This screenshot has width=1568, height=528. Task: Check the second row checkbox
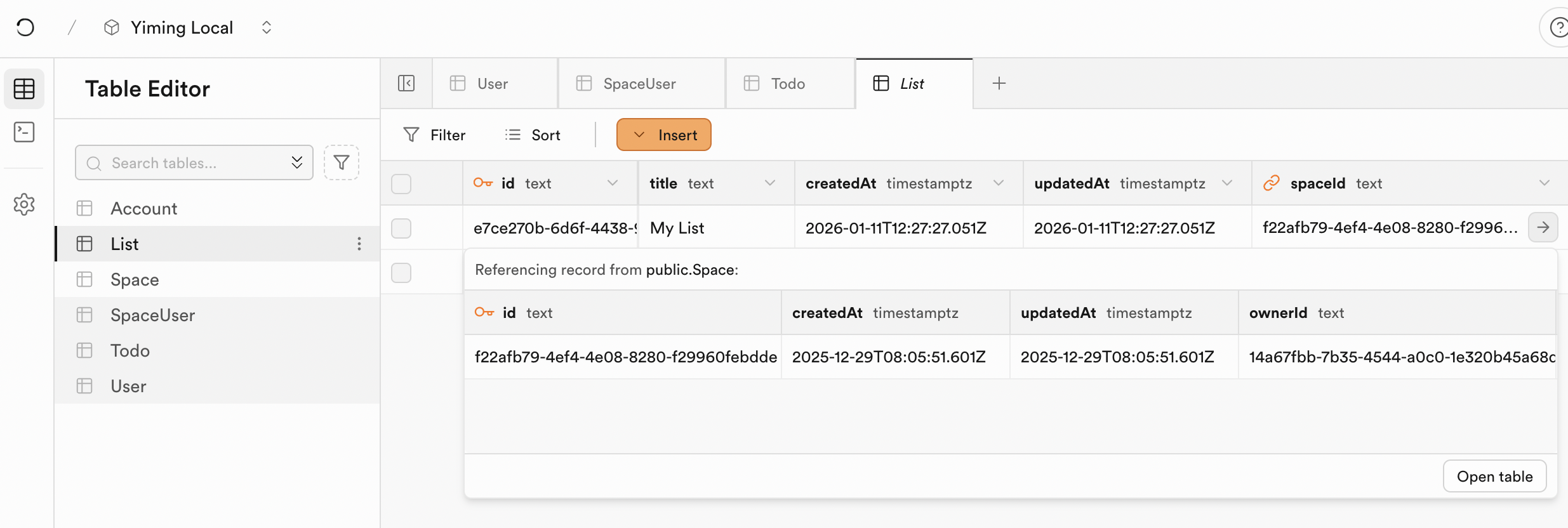pyautogui.click(x=401, y=272)
